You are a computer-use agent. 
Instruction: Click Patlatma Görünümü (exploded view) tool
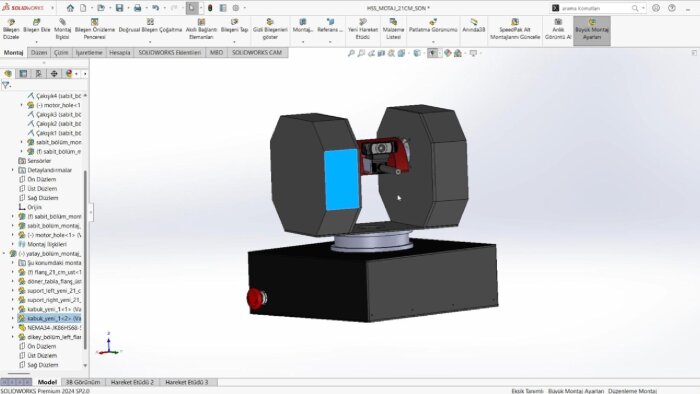tap(433, 26)
